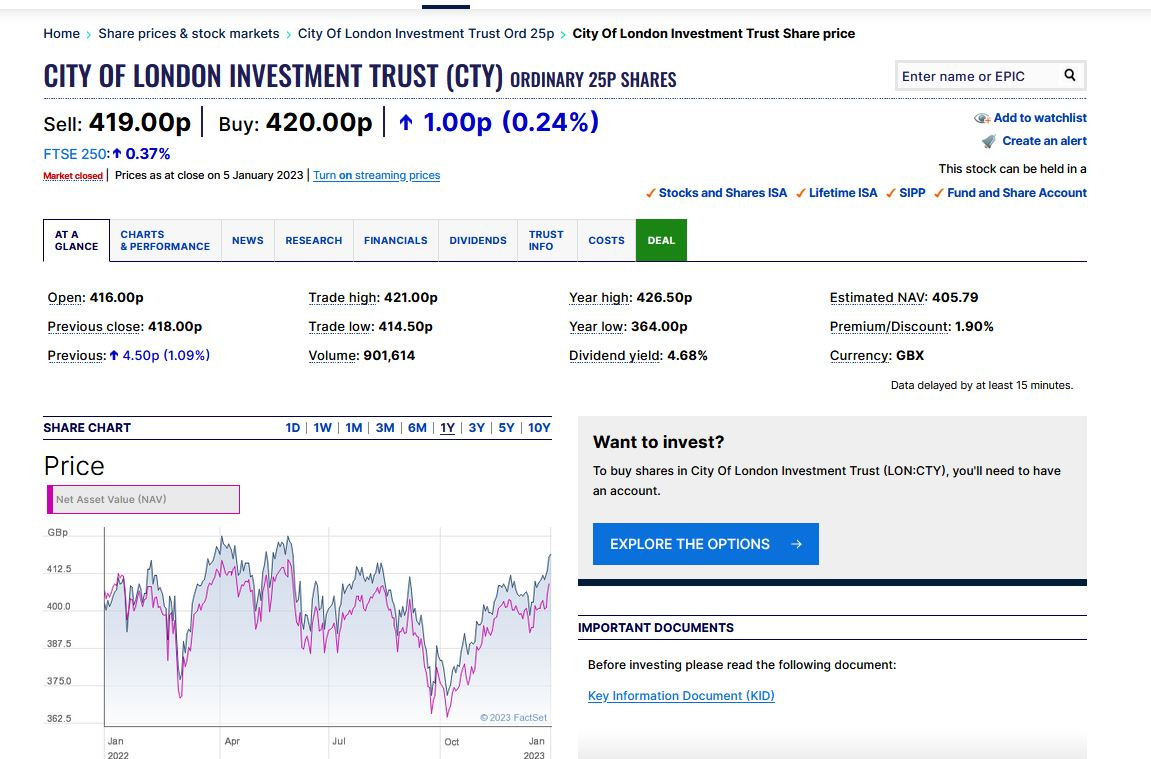Open the At a Glance tab
The width and height of the screenshot is (1151, 759).
click(x=76, y=240)
